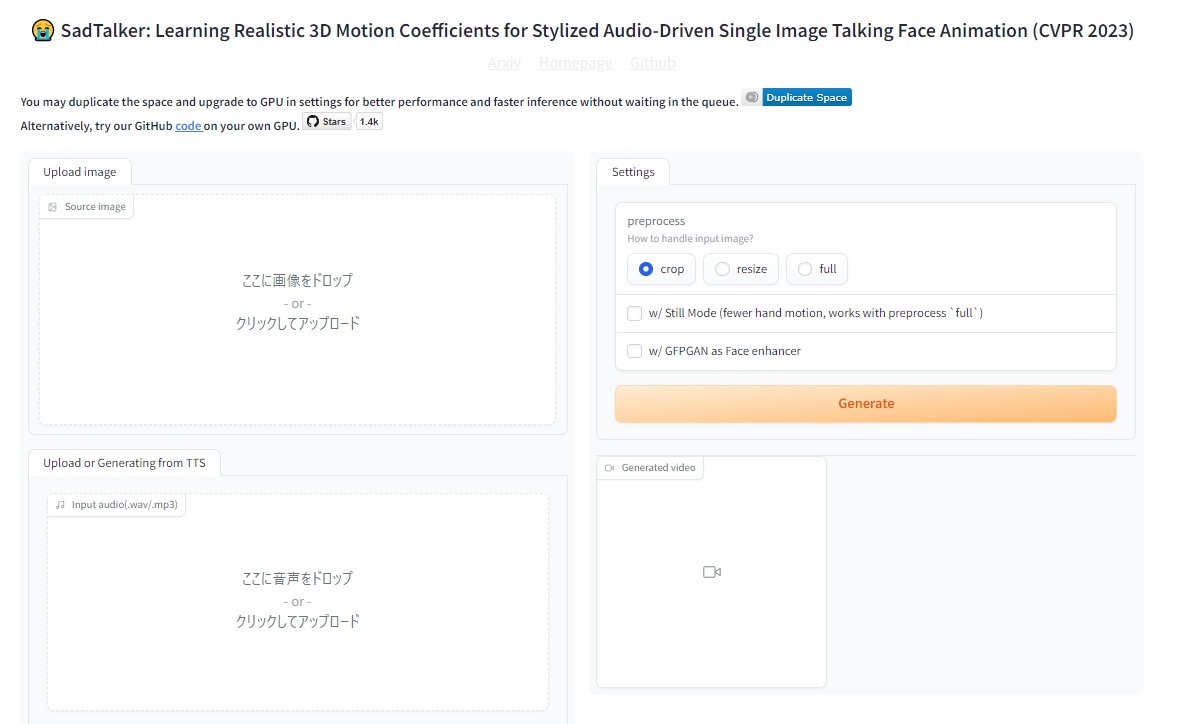Image resolution: width=1177 pixels, height=724 pixels.
Task: Open the Settings tab
Action: [x=633, y=172]
